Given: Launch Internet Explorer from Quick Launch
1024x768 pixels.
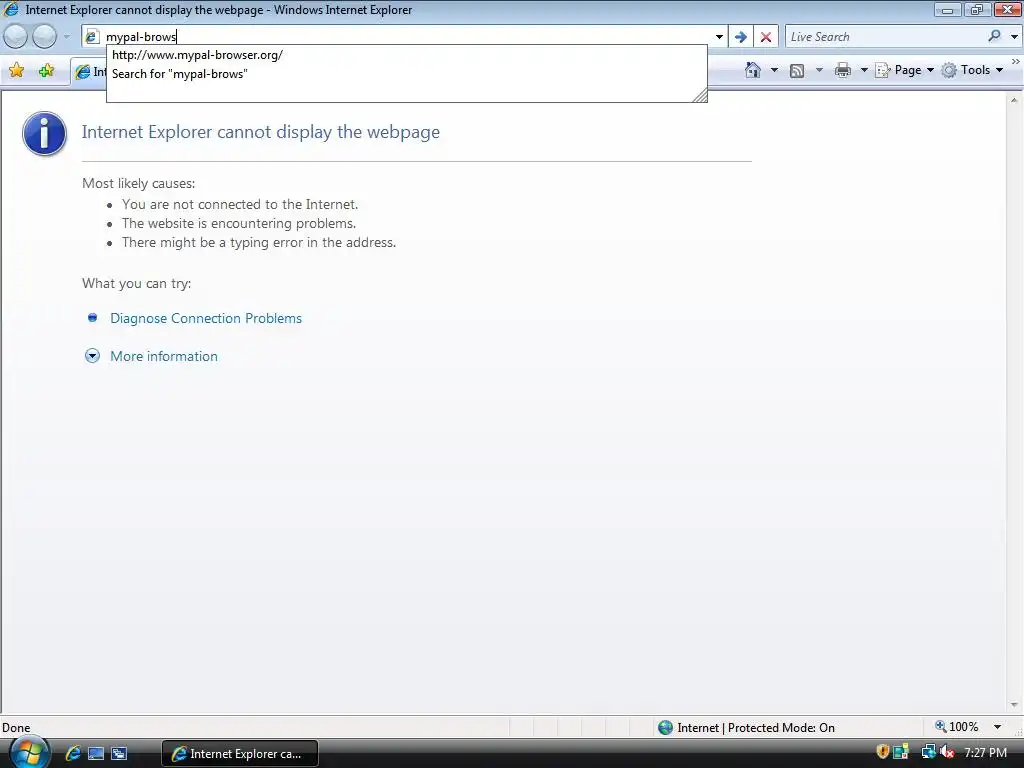Looking at the screenshot, I should coord(73,753).
